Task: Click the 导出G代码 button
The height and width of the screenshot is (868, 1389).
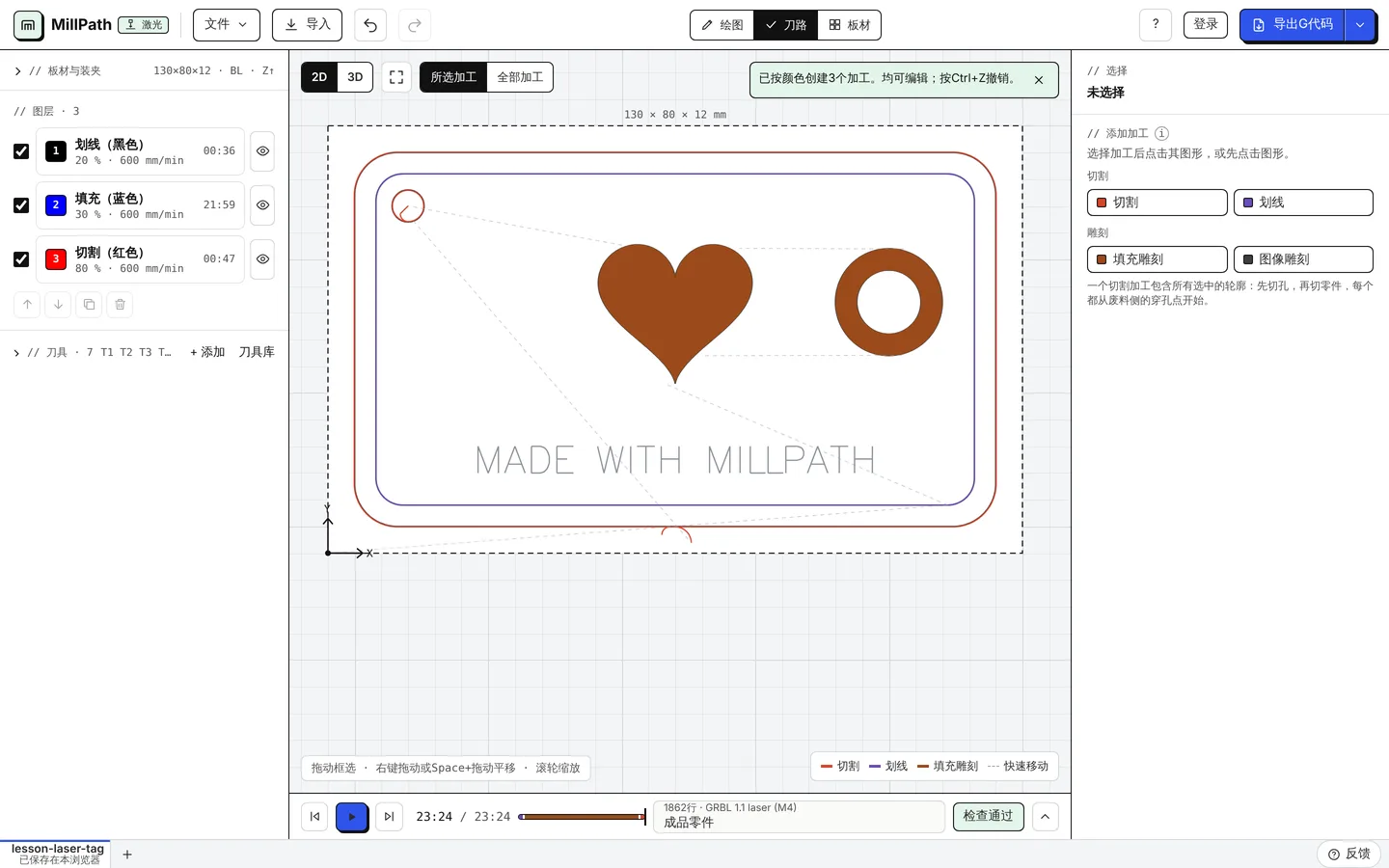Action: (x=1293, y=25)
